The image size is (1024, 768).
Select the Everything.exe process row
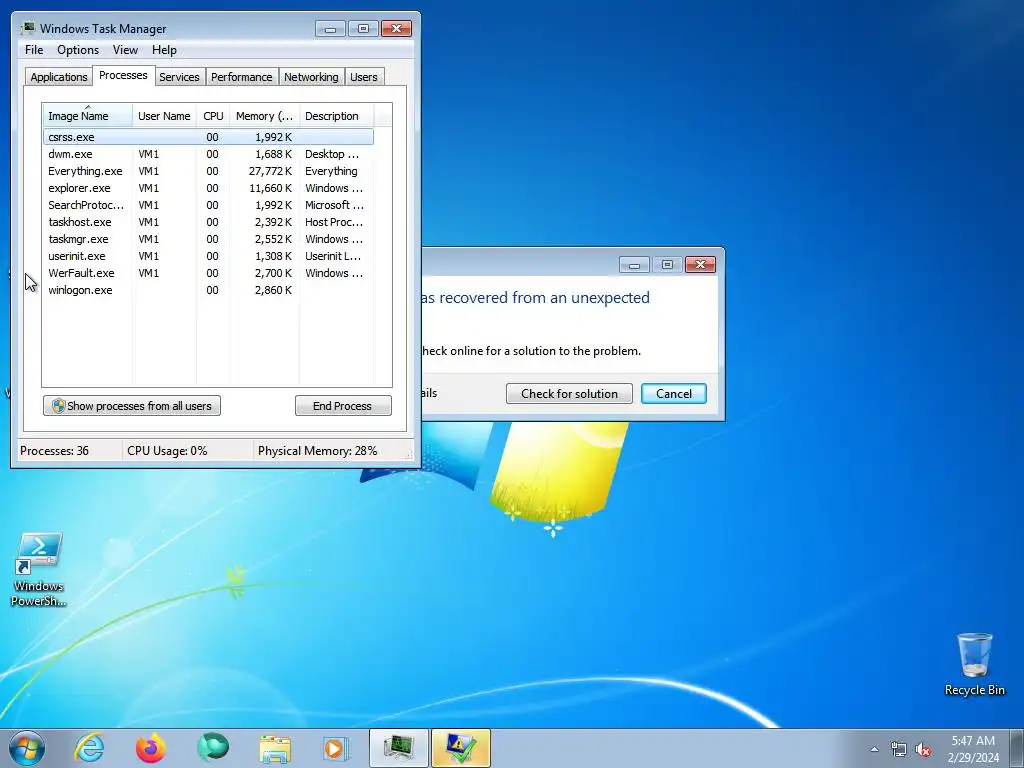pyautogui.click(x=208, y=171)
